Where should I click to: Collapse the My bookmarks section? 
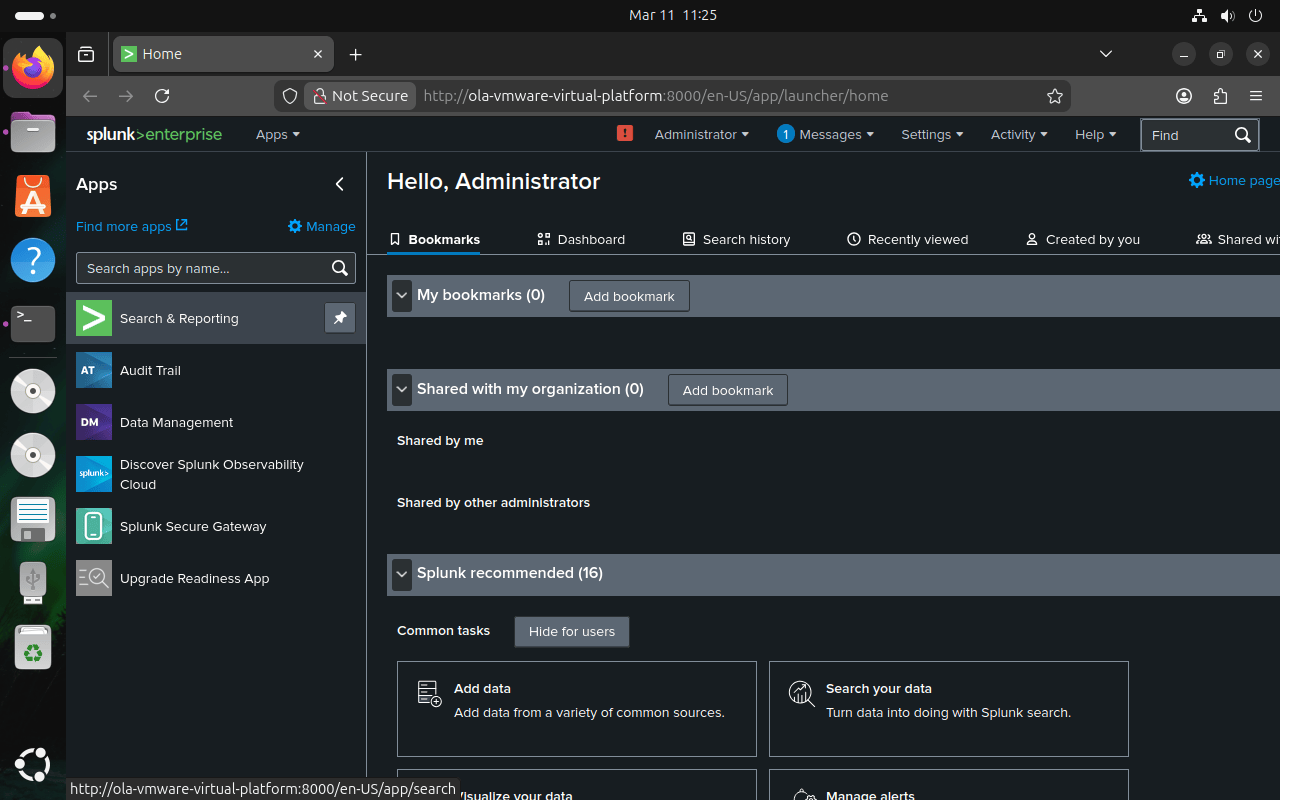point(402,296)
